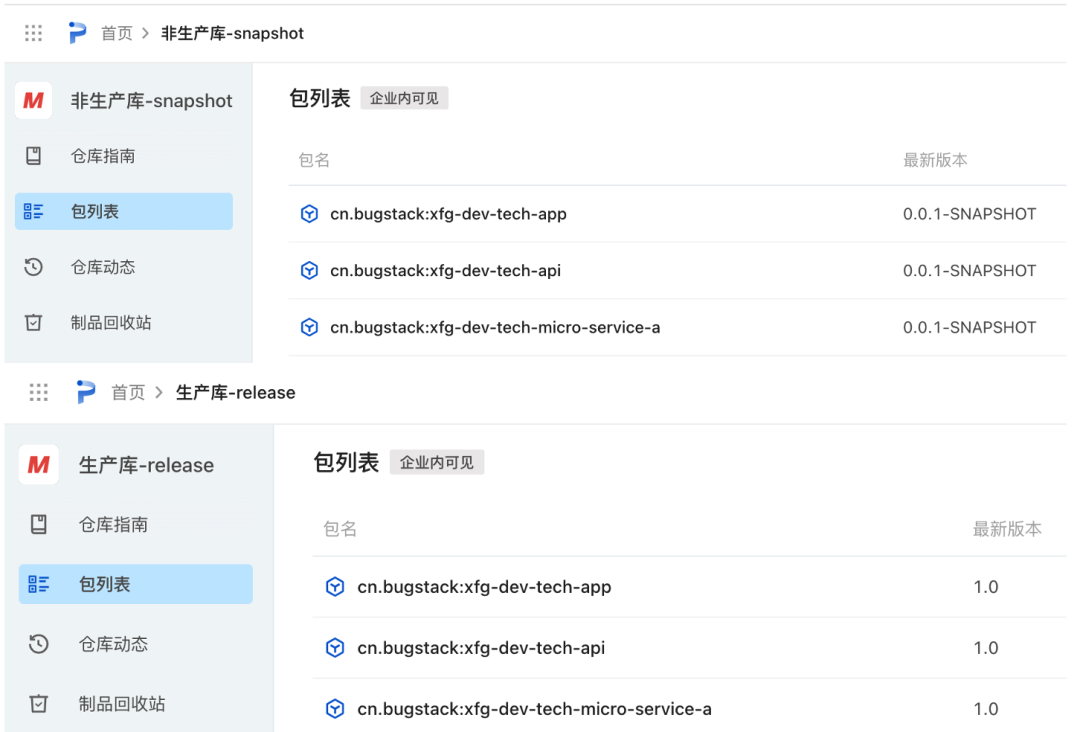Screen dimensions: 1080x732
Task: Open cn.bugstack:xfg-dev-tech-app with version 1.0
Action: pos(689,587)
